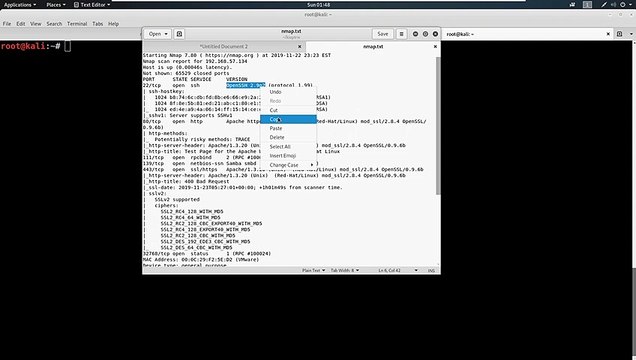Viewport: 636px width, 360px height.
Task: Open the Places menu
Action: [x=56, y=5]
